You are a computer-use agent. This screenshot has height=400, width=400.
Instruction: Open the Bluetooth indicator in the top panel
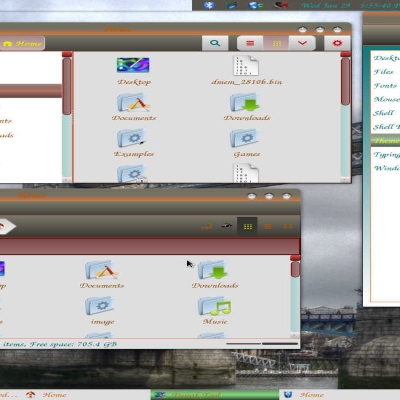[209, 5]
